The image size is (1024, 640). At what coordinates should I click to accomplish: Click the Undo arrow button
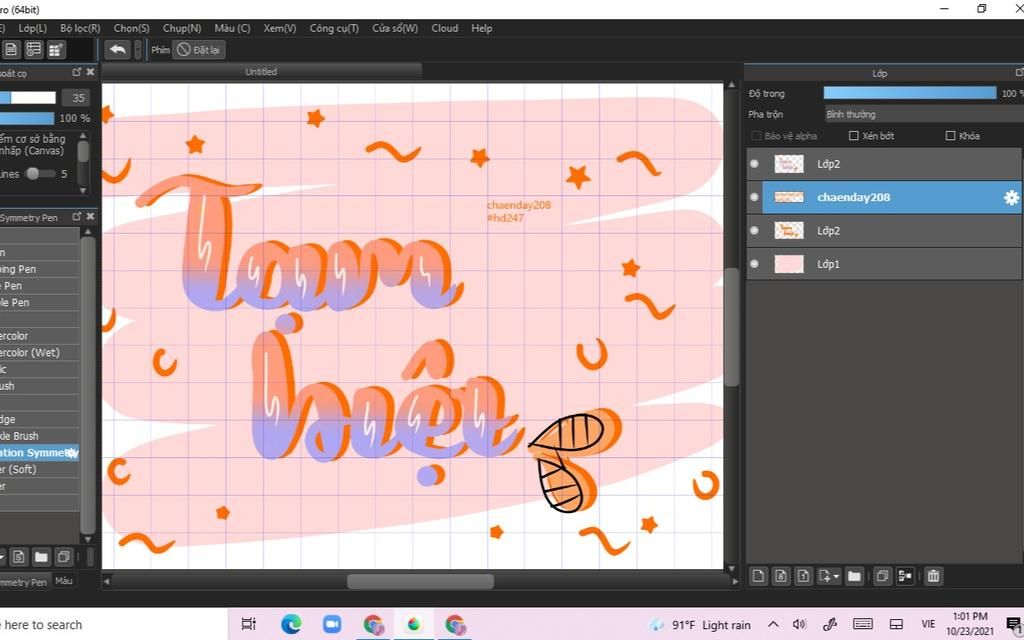tap(118, 50)
